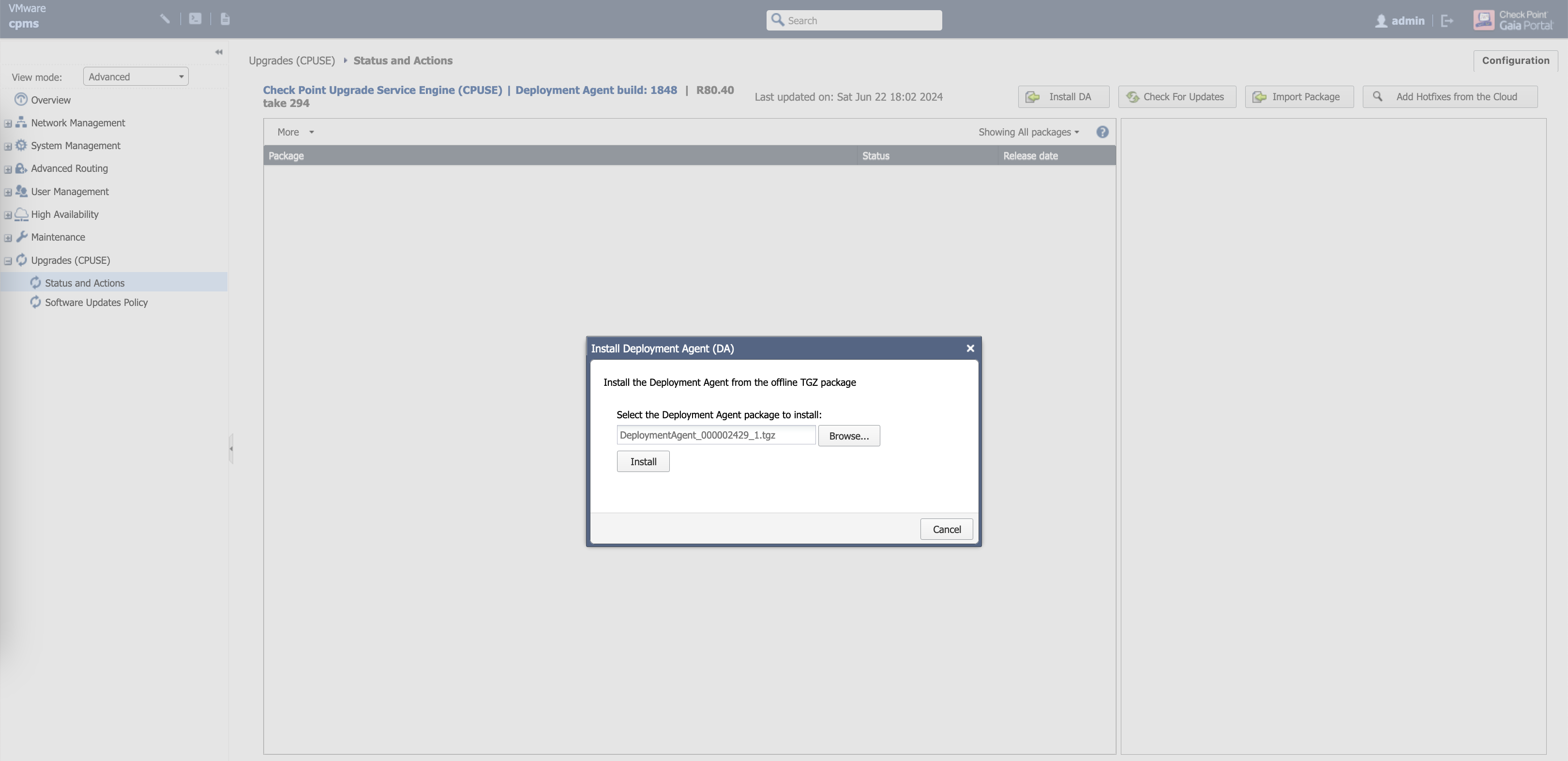Expand the Network Management tree node
Viewport: 1568px width, 761px height.
8,123
